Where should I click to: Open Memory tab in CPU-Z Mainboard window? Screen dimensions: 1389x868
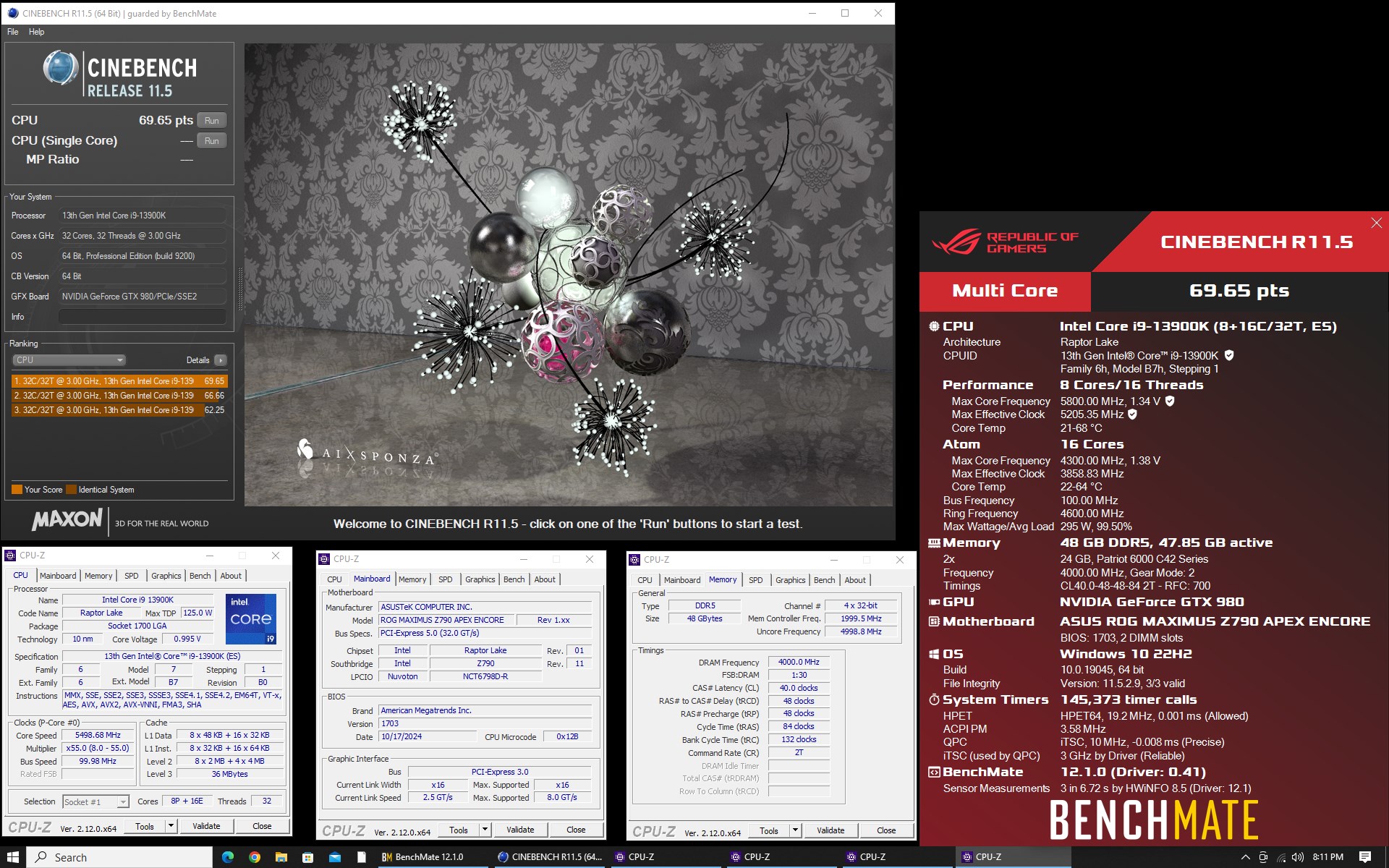[x=412, y=579]
